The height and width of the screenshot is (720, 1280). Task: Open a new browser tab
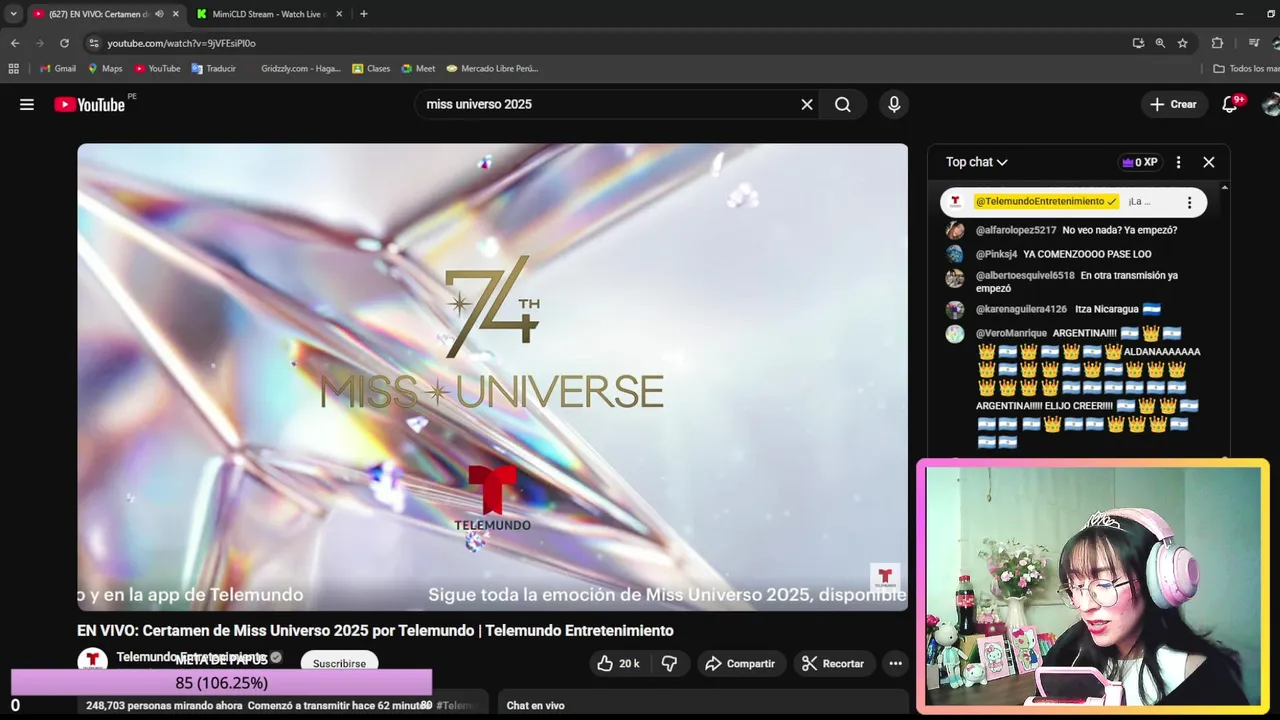coord(363,14)
